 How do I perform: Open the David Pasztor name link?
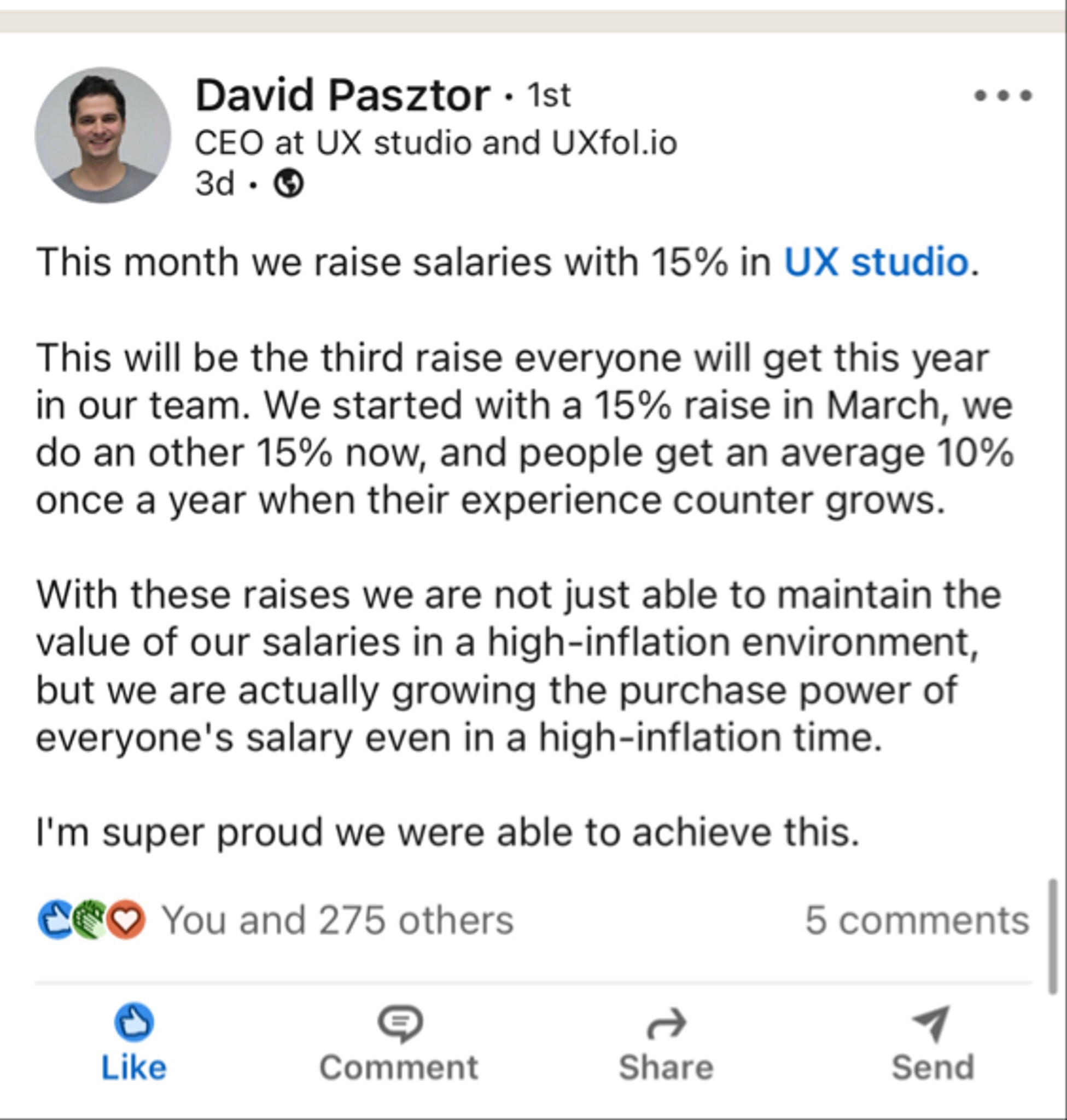(342, 95)
